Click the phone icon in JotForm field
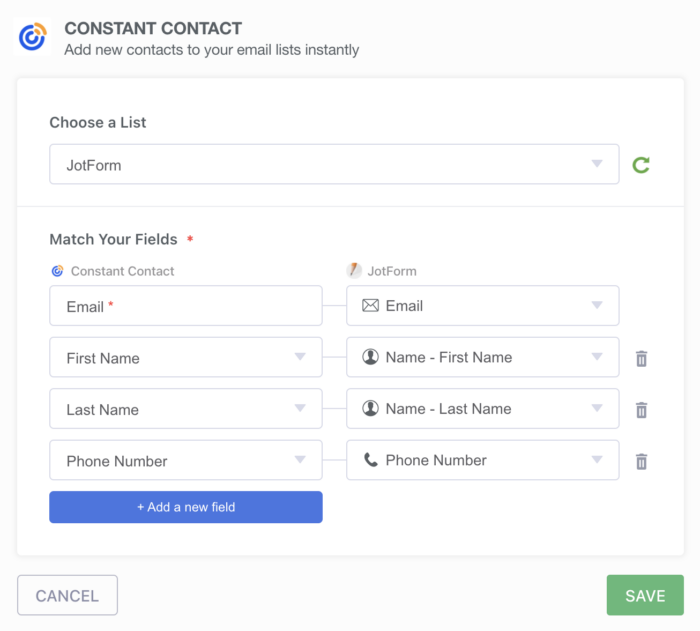This screenshot has width=700, height=631. click(370, 460)
